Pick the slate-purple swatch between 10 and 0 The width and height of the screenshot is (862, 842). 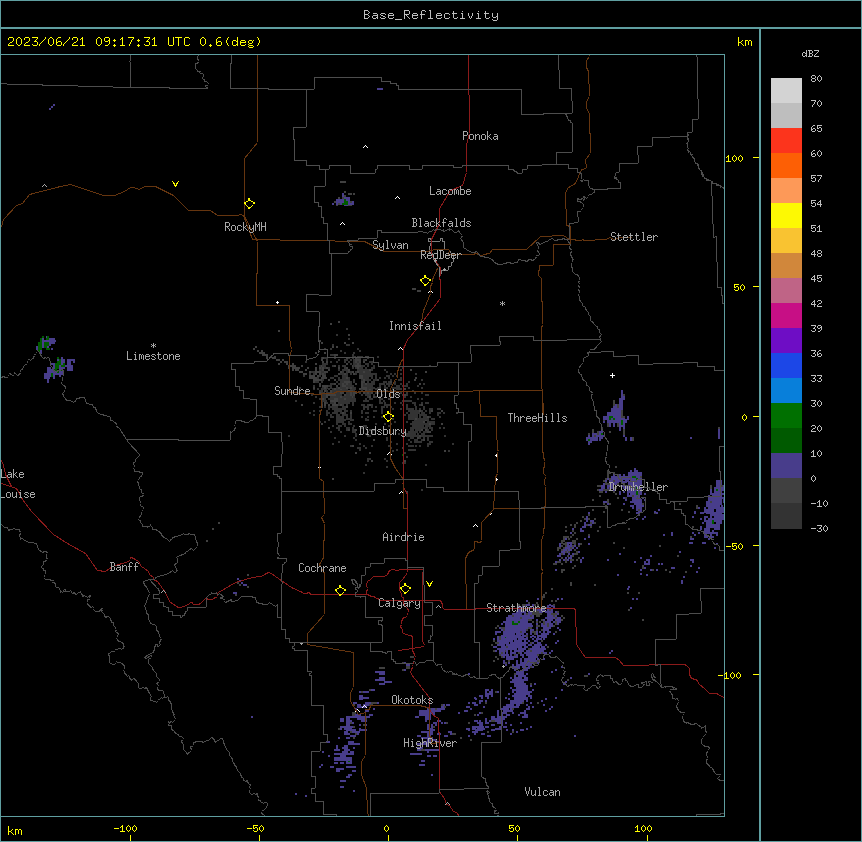786,466
